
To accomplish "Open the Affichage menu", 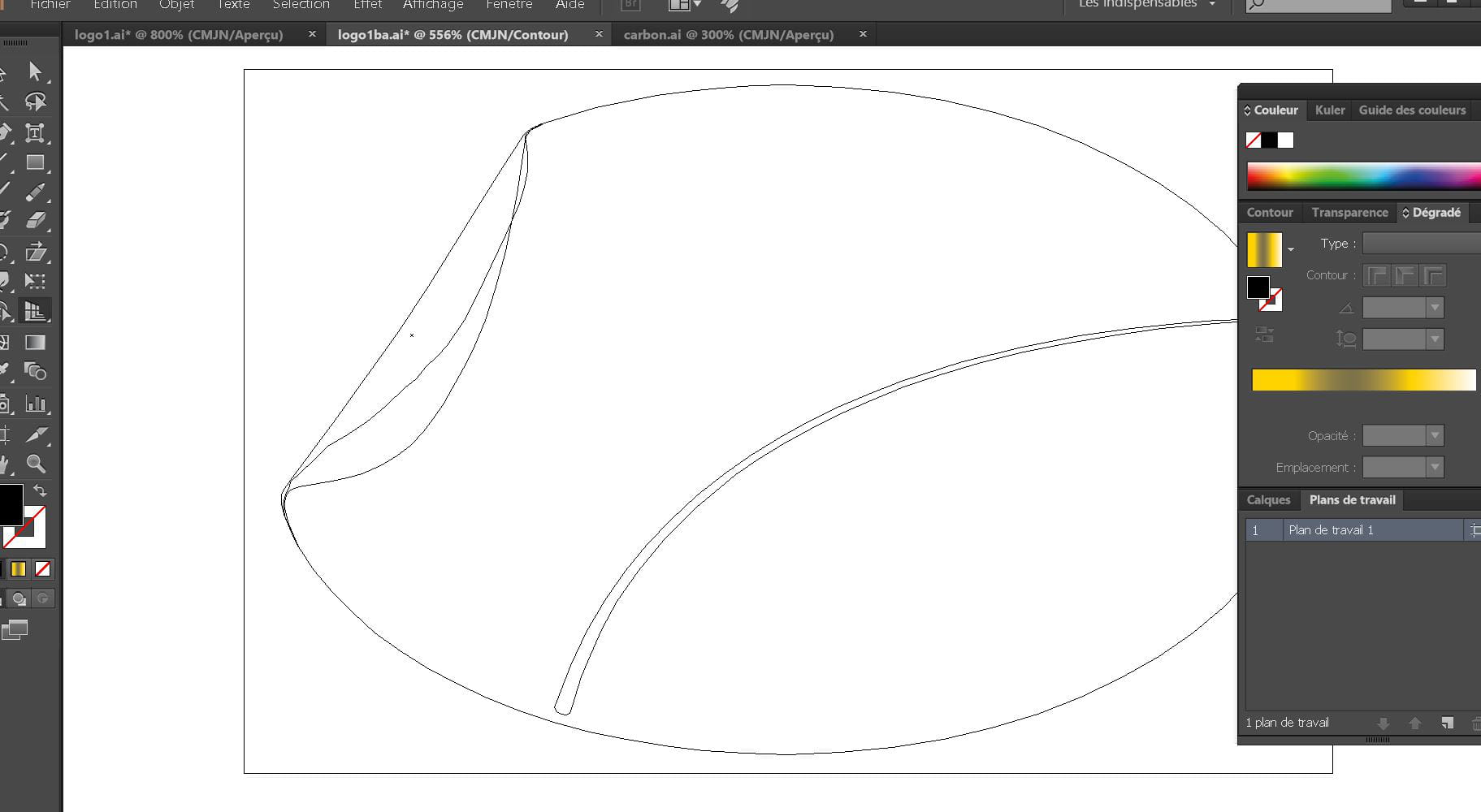I will [433, 5].
